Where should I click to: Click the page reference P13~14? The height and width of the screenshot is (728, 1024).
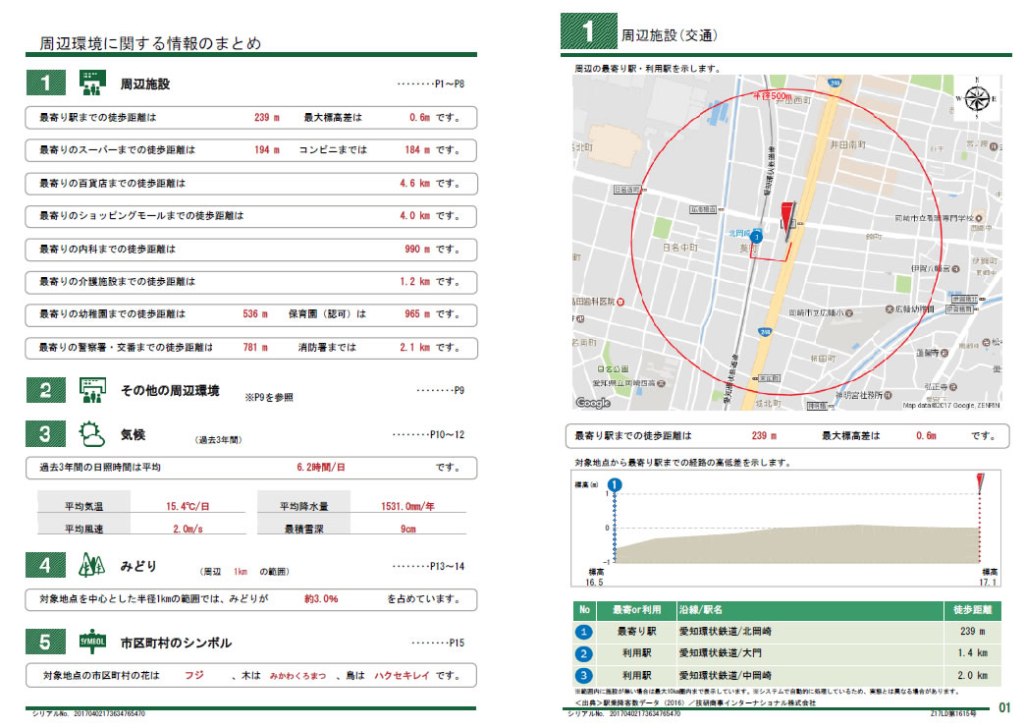tap(447, 565)
